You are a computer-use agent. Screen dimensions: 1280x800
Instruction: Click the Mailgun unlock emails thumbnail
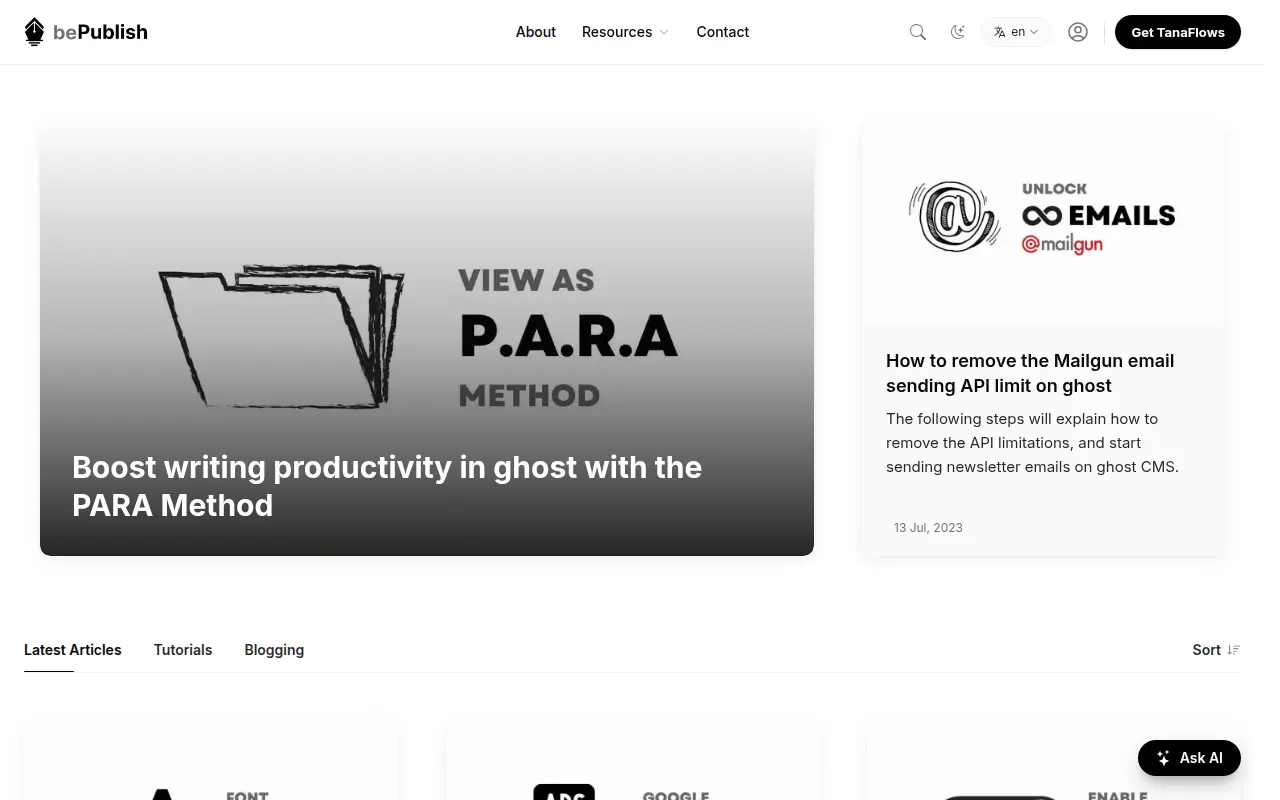coord(1044,222)
